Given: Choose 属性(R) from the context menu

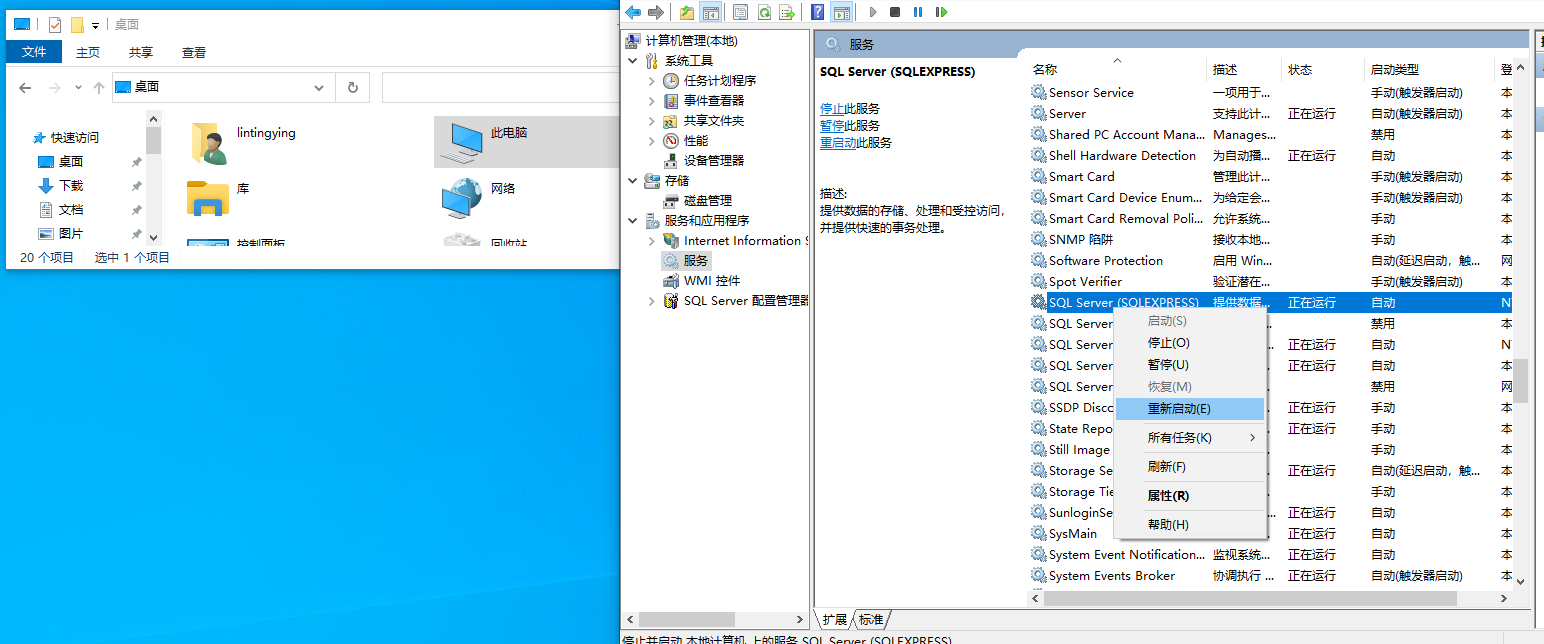Looking at the screenshot, I should click(x=1190, y=496).
